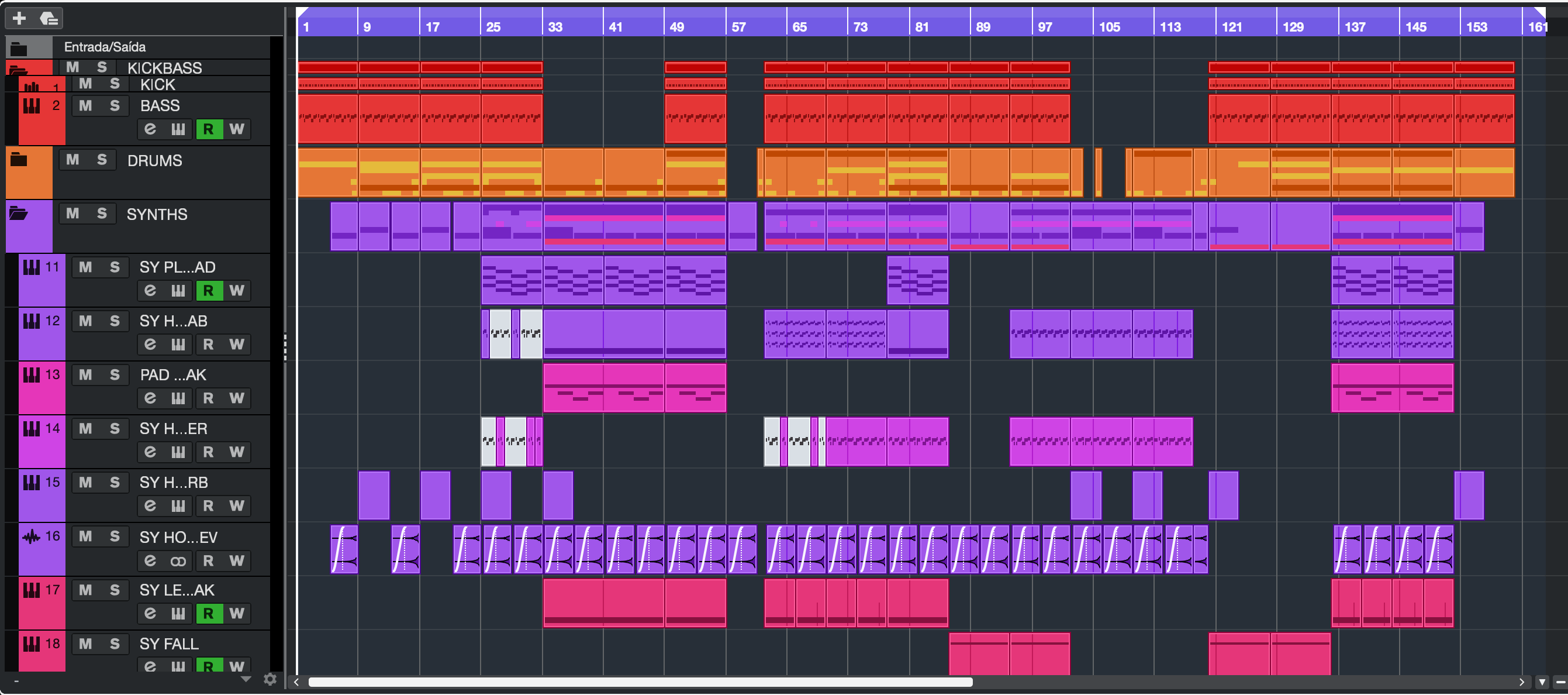Viewport: 1568px width, 695px height.
Task: Open the track list dropdown arrow near gear
Action: [247, 679]
